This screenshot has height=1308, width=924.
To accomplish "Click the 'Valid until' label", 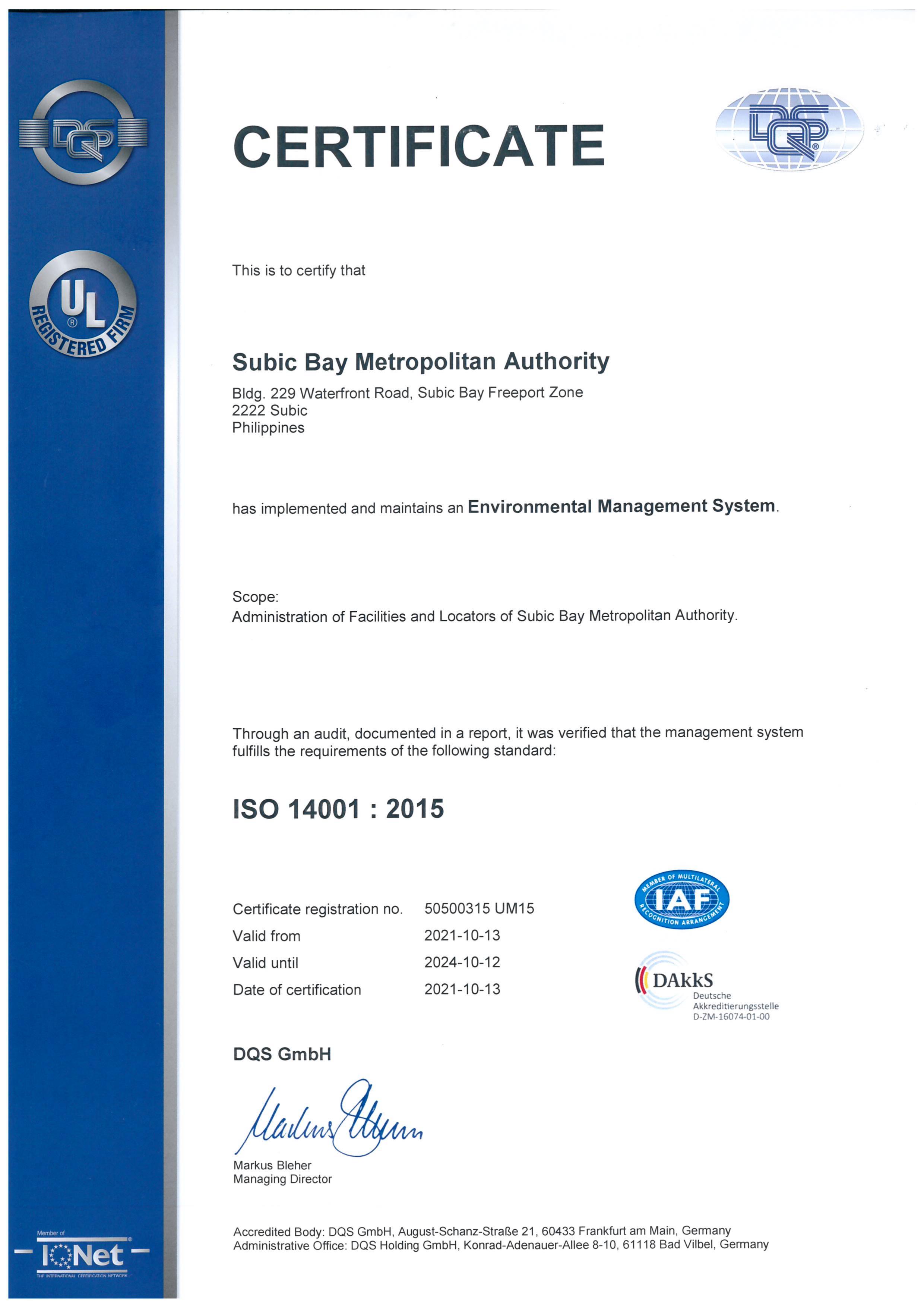I will 265,963.
